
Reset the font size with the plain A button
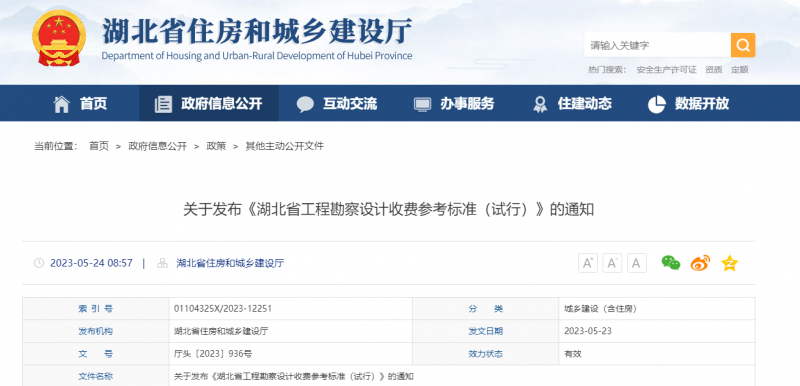(x=636, y=263)
